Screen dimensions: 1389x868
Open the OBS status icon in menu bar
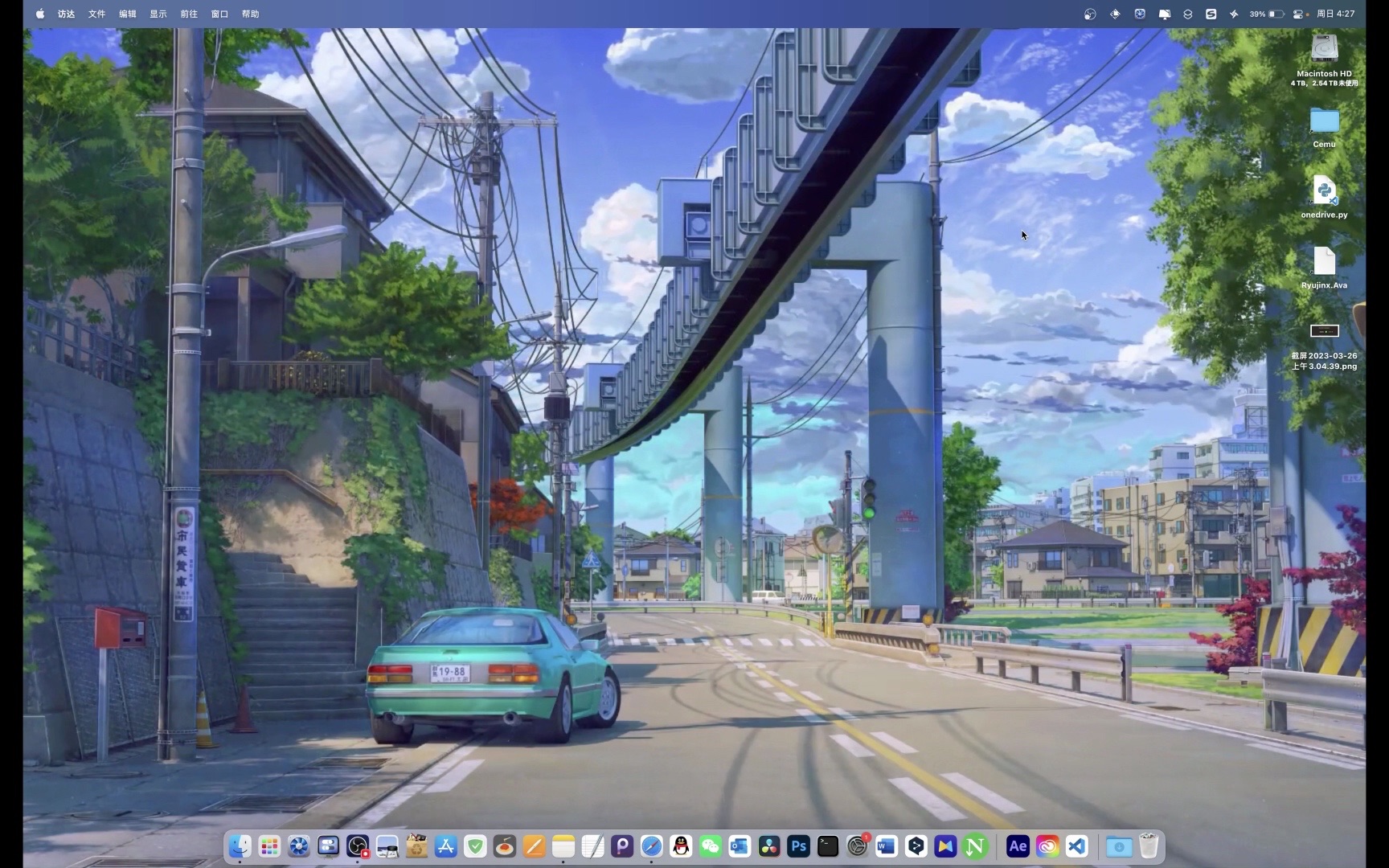click(x=1090, y=14)
